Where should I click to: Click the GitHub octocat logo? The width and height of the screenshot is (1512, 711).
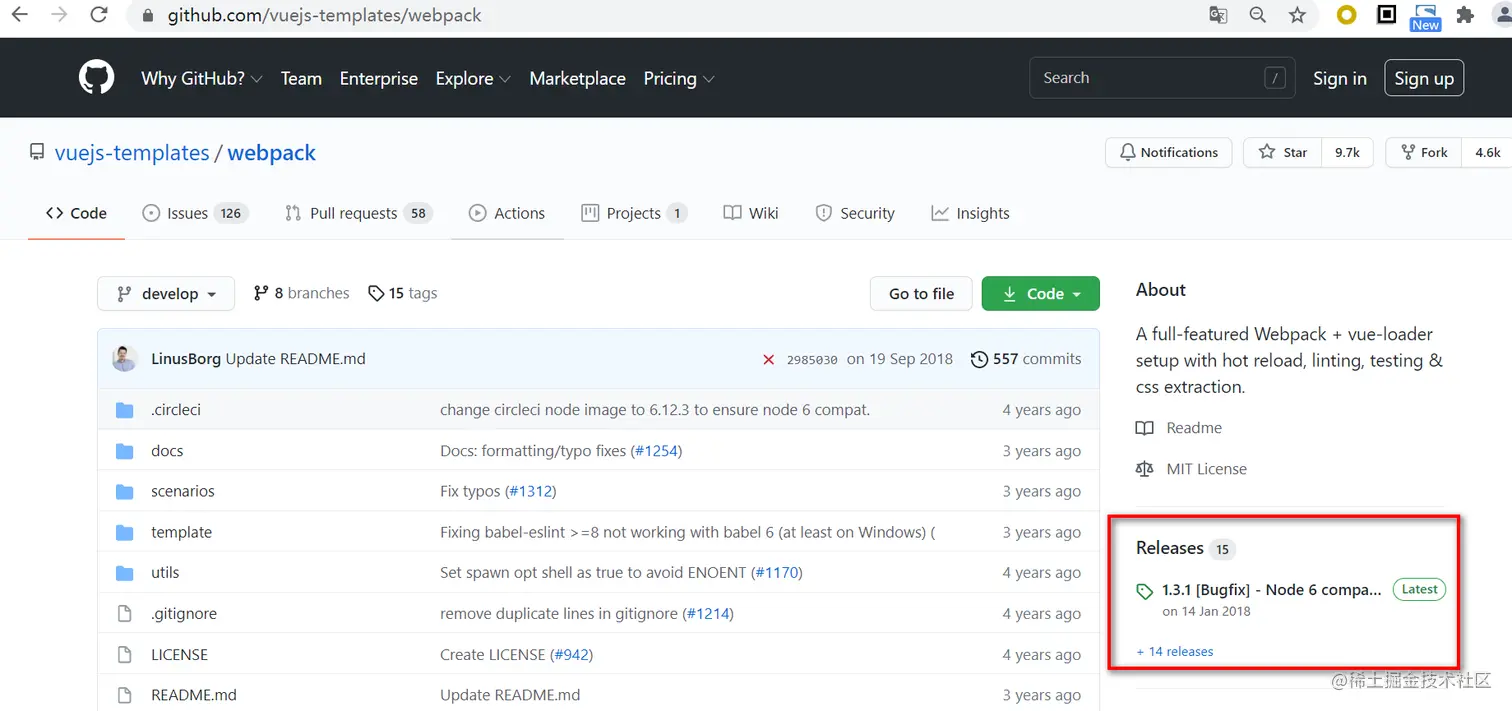pos(97,78)
